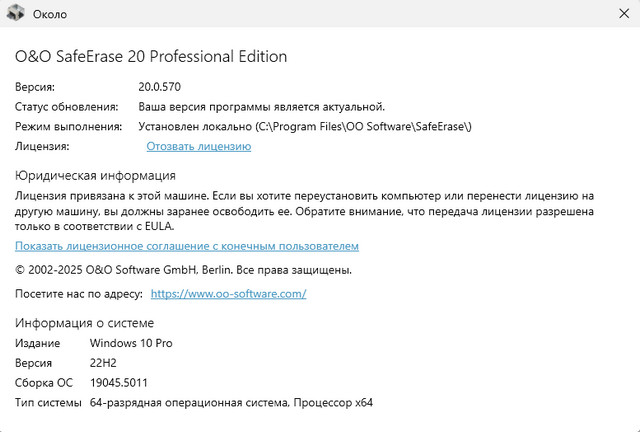Click the Информация о системе heading
The height and width of the screenshot is (432, 640).
pos(84,322)
